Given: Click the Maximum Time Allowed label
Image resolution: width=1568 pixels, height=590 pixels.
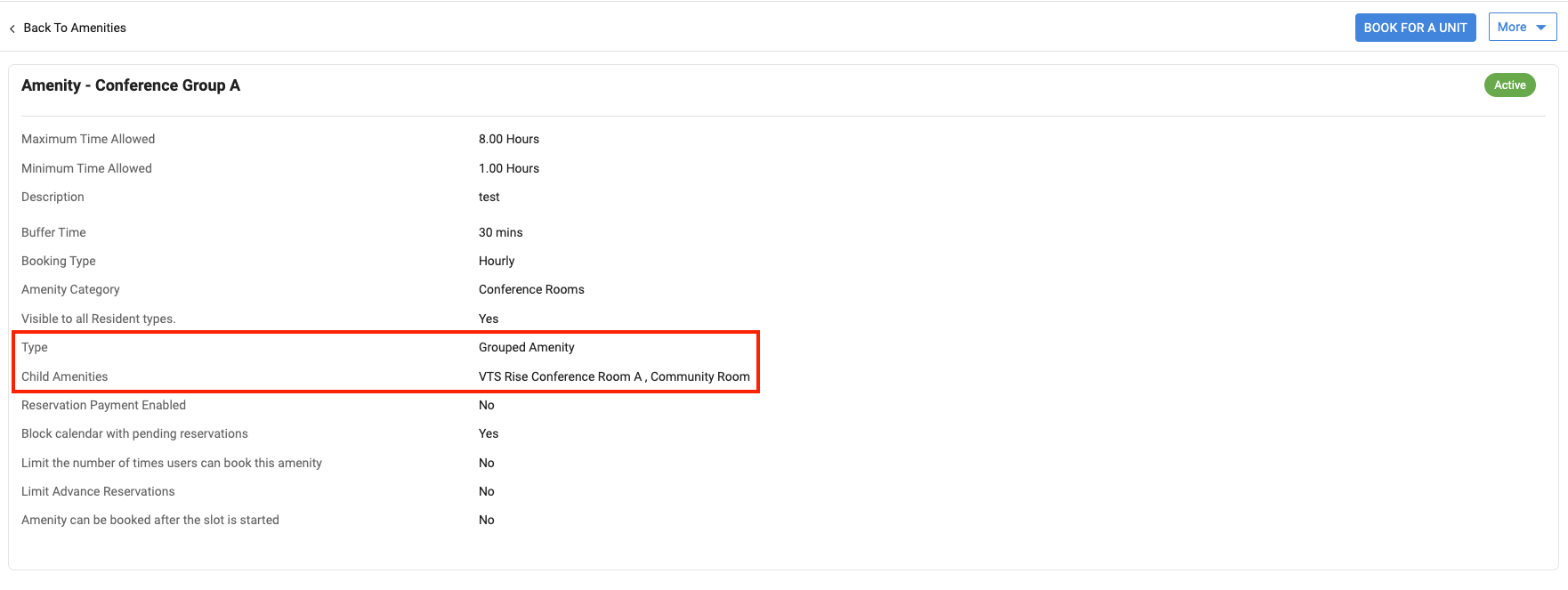Looking at the screenshot, I should pos(88,139).
